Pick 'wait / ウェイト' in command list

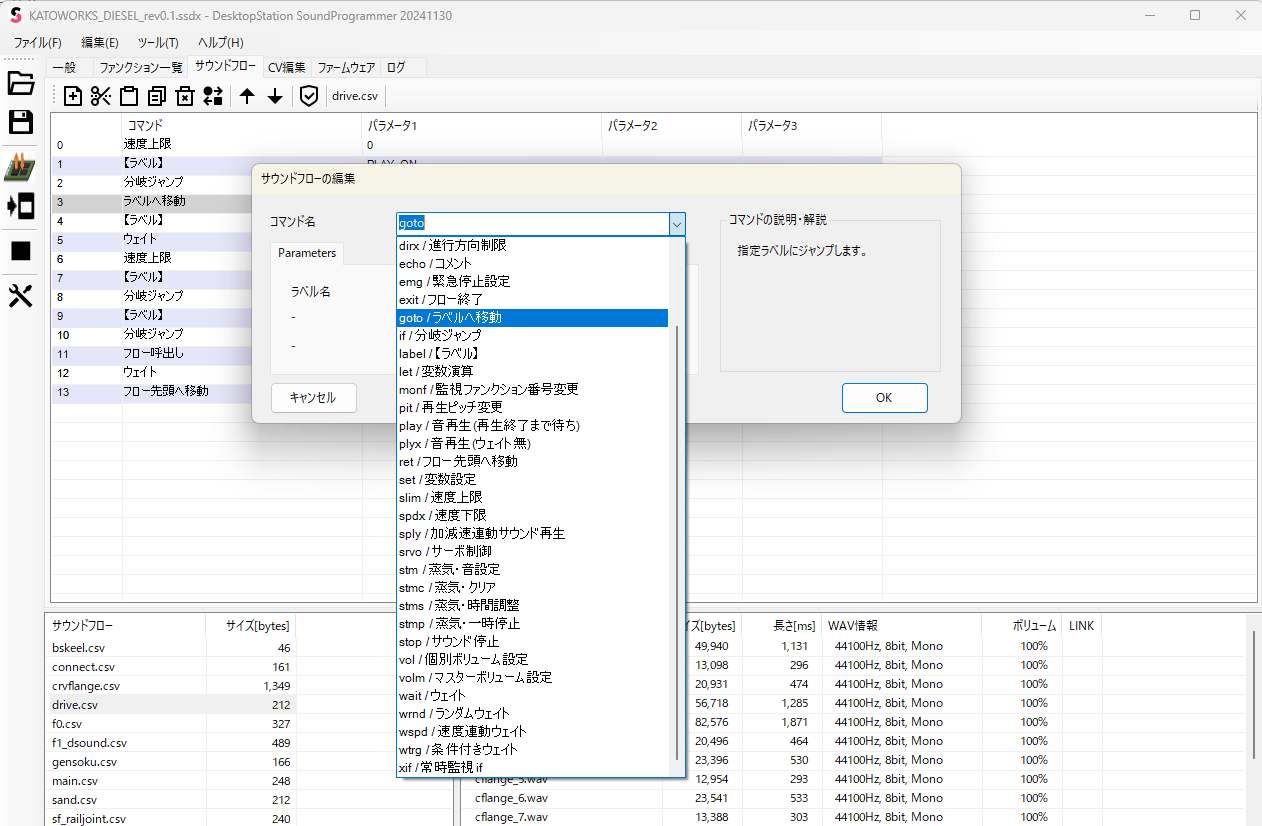click(x=432, y=695)
